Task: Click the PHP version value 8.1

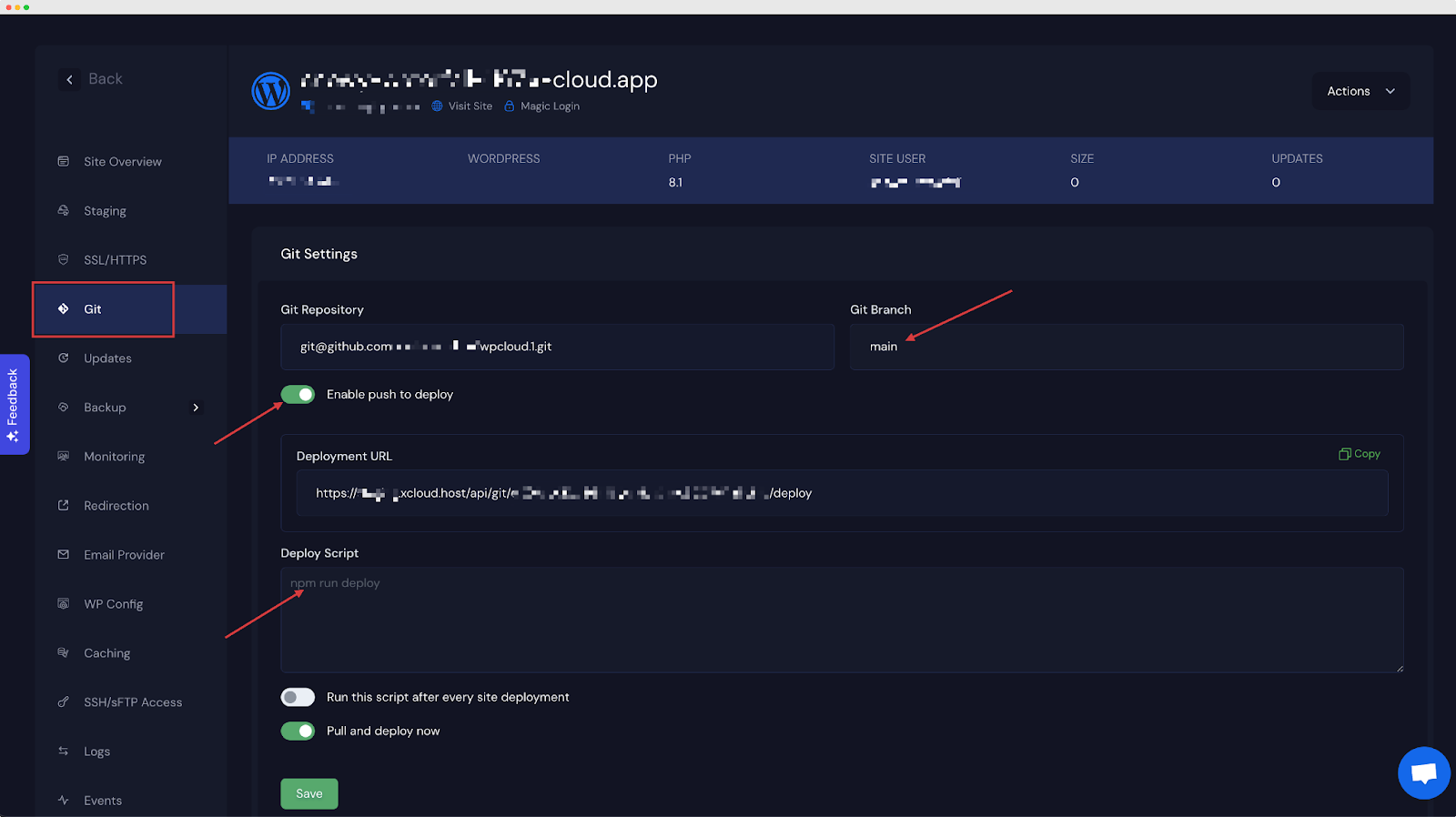Action: click(675, 182)
